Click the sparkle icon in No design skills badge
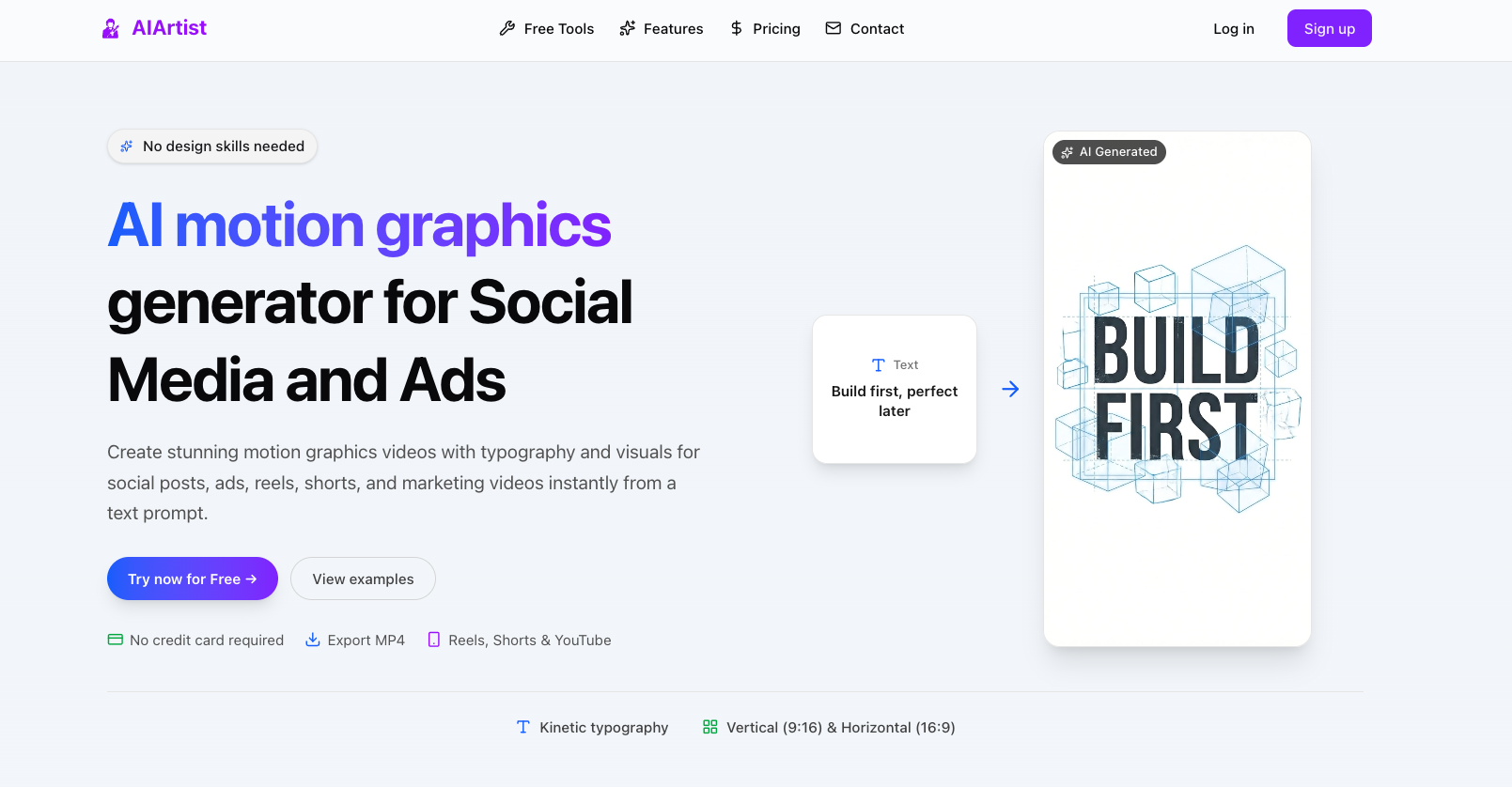 [x=127, y=147]
